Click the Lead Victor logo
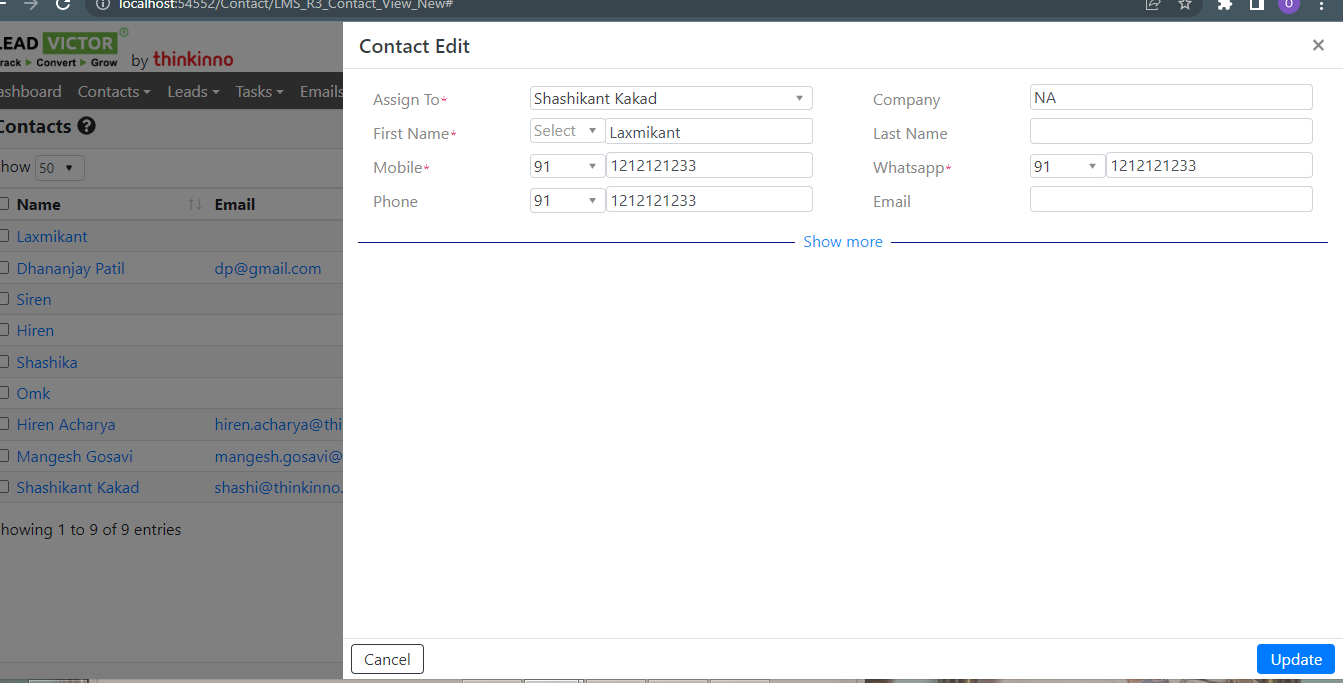The height and width of the screenshot is (683, 1343). click(64, 47)
